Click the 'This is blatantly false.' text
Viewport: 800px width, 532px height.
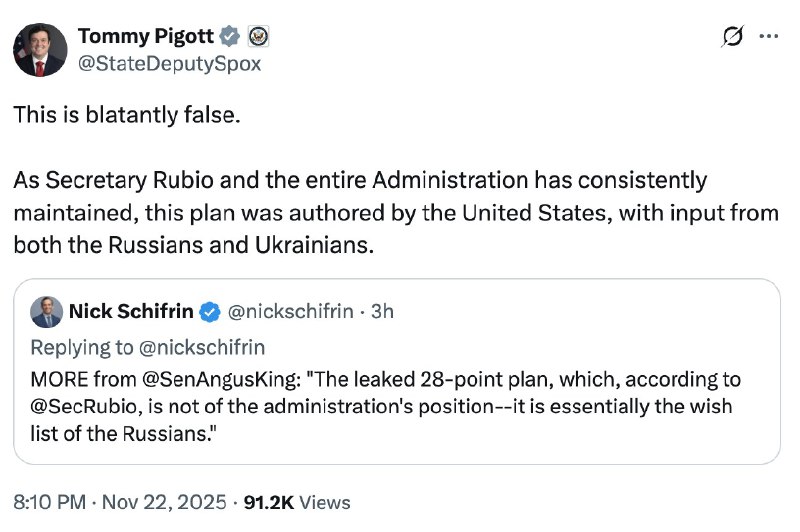127,115
